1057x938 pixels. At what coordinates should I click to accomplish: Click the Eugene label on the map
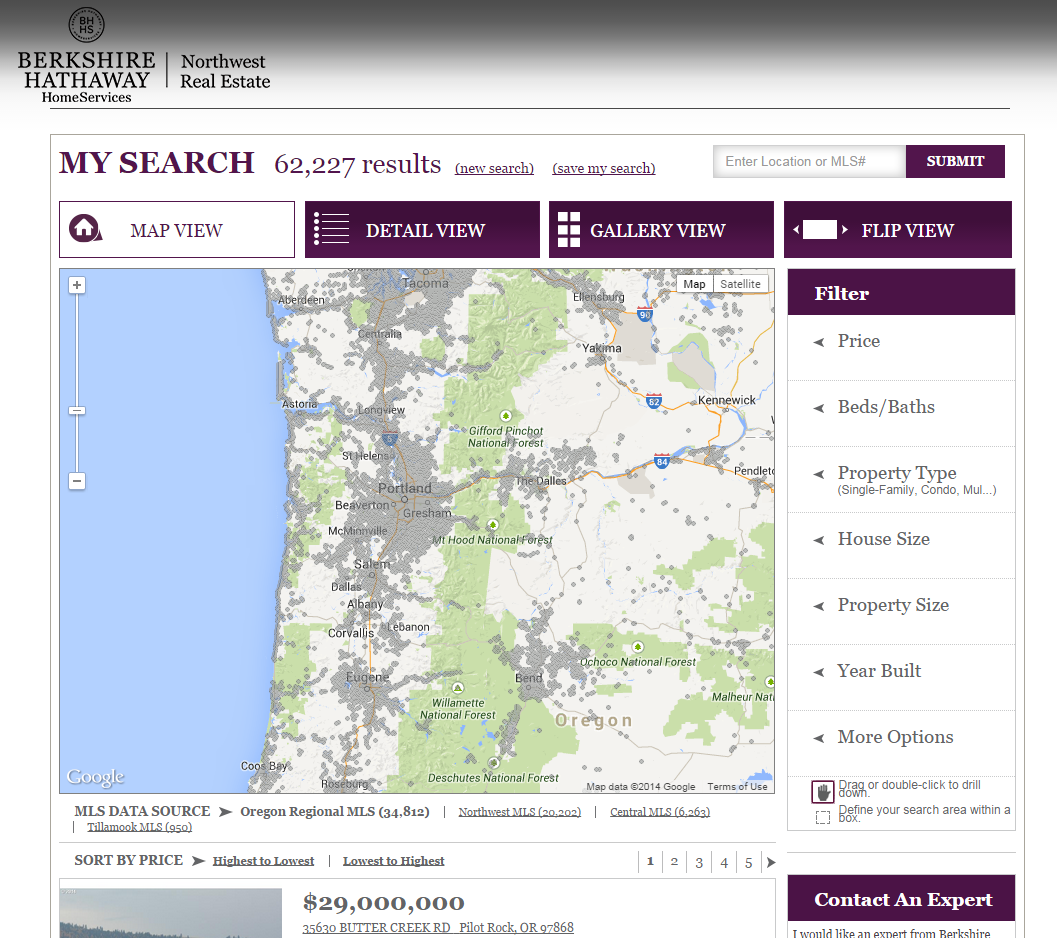click(367, 677)
